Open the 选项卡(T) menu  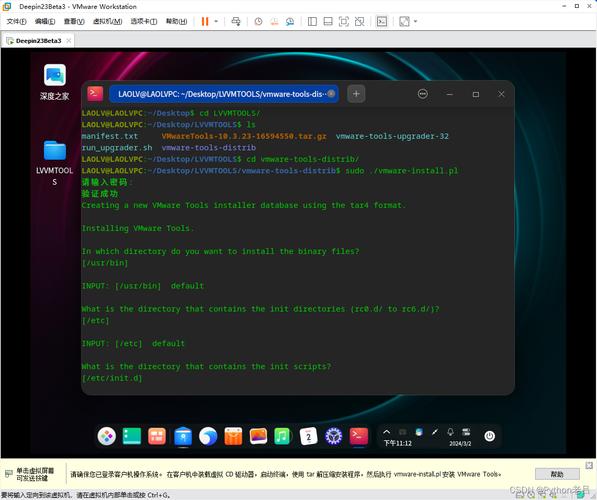click(144, 21)
